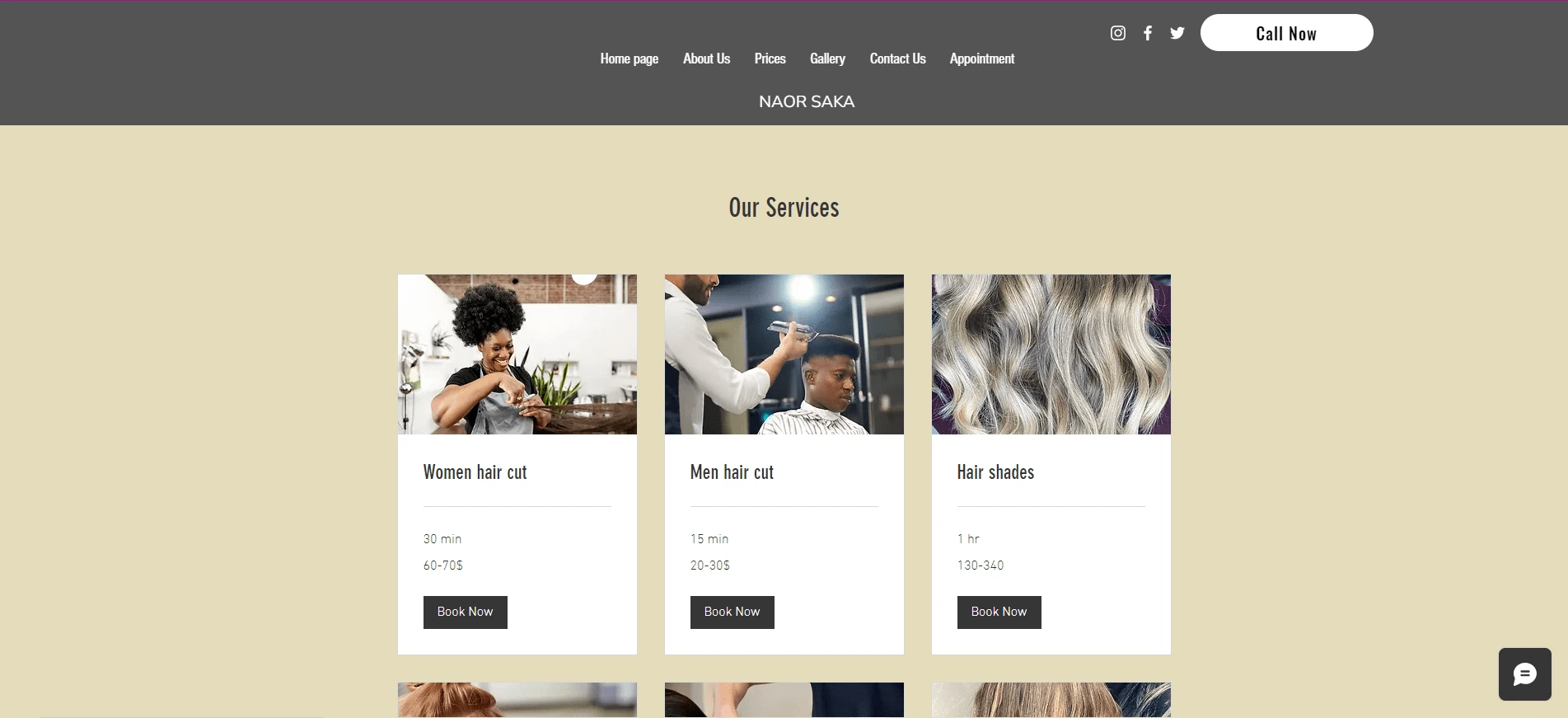Book Now for Men hair cut
This screenshot has width=1568, height=718.
733,612
